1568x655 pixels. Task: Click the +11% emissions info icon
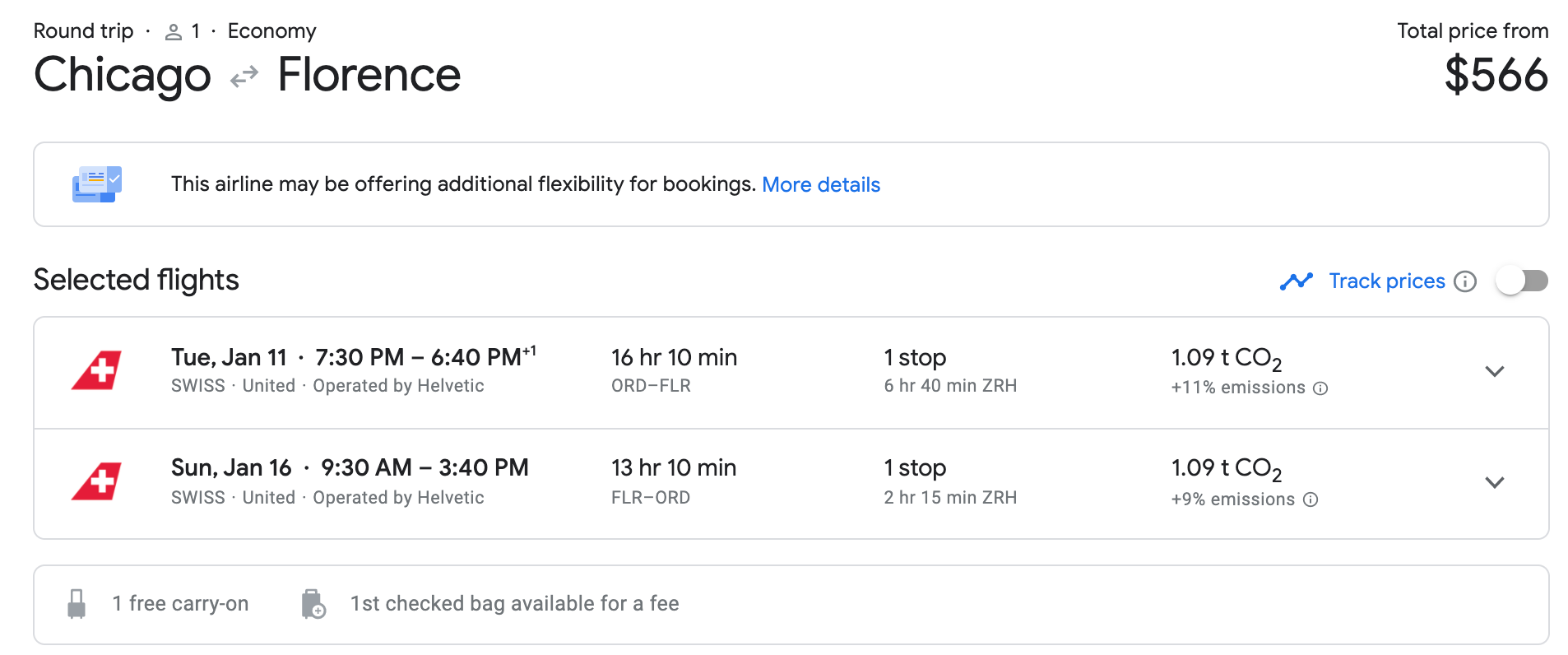(1320, 388)
